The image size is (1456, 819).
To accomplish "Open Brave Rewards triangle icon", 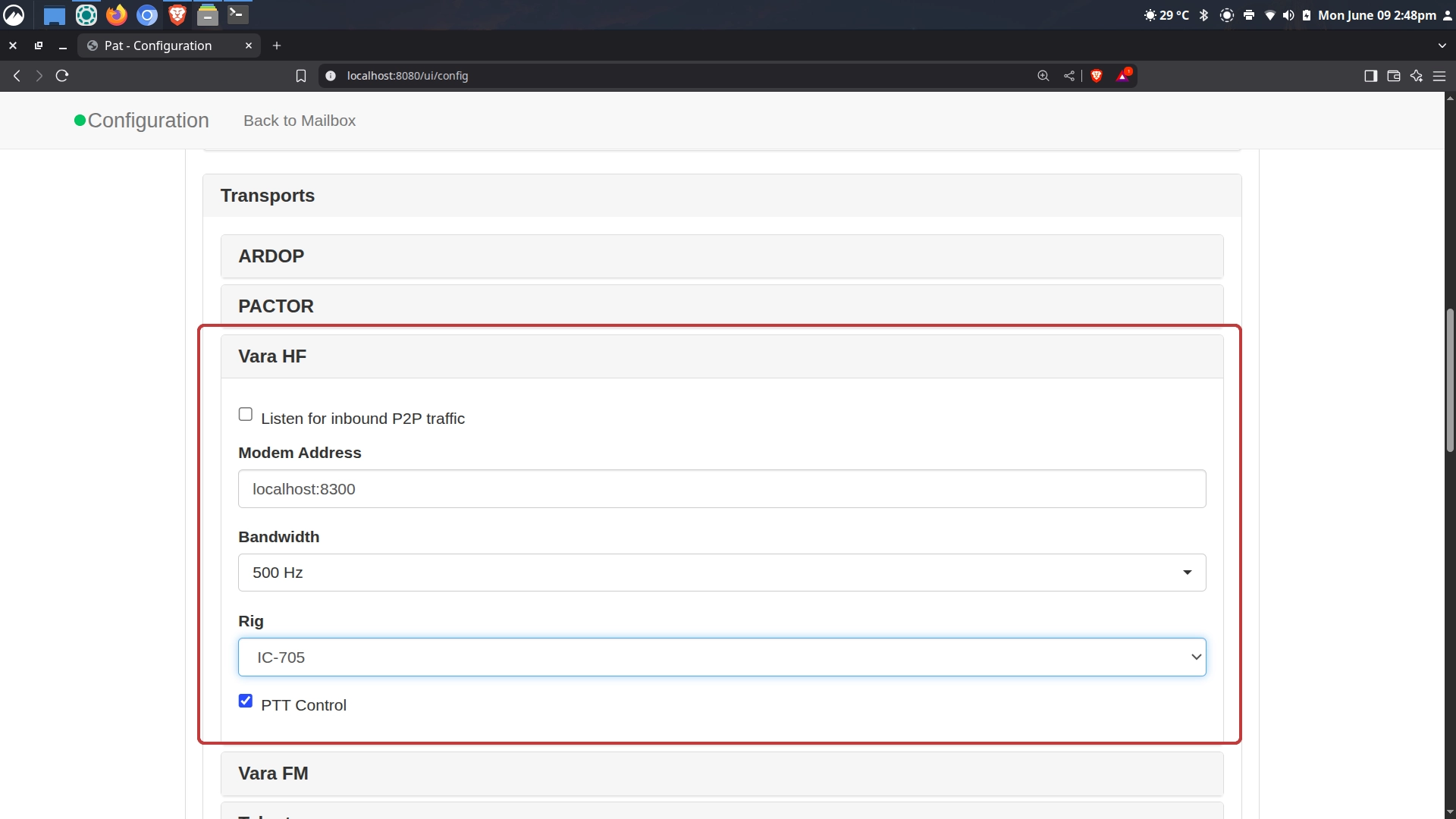I will click(x=1123, y=75).
